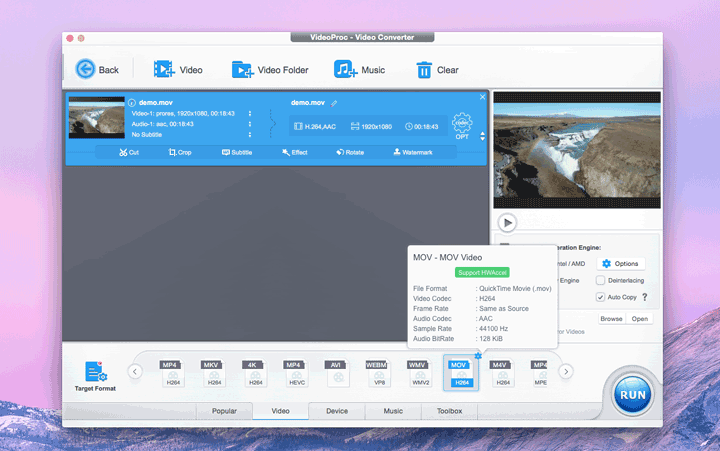Reorder item with up/down arrows
Image resolution: width=720 pixels, height=451 pixels.
(482, 136)
